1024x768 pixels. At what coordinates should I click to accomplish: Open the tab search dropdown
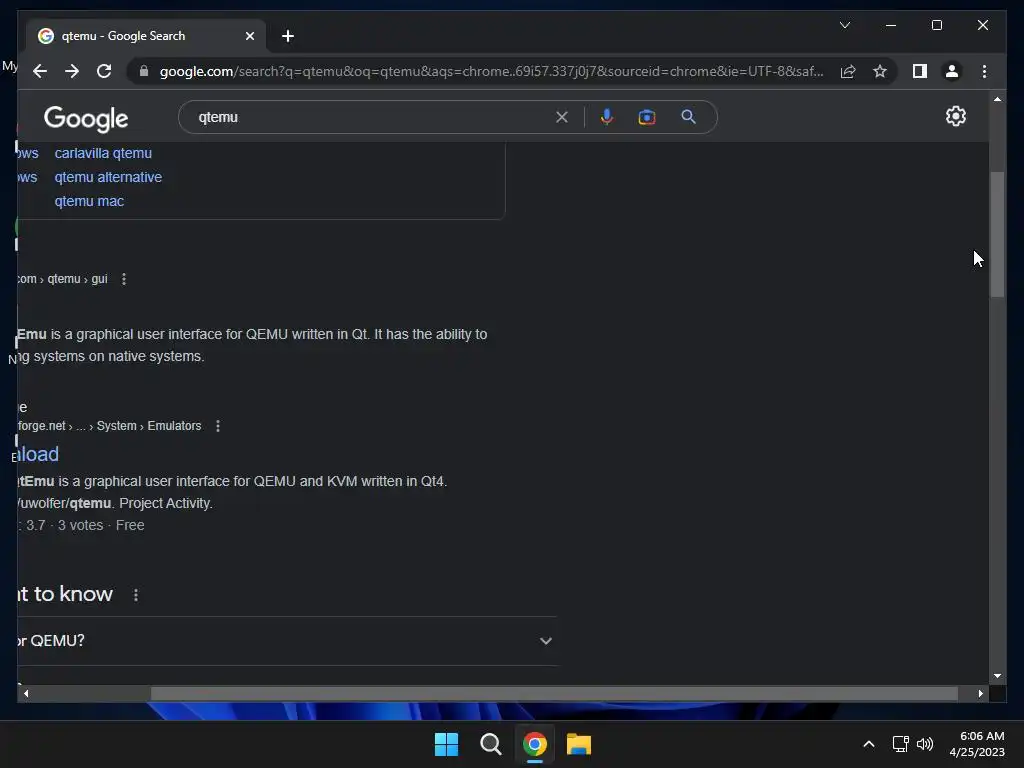click(844, 25)
